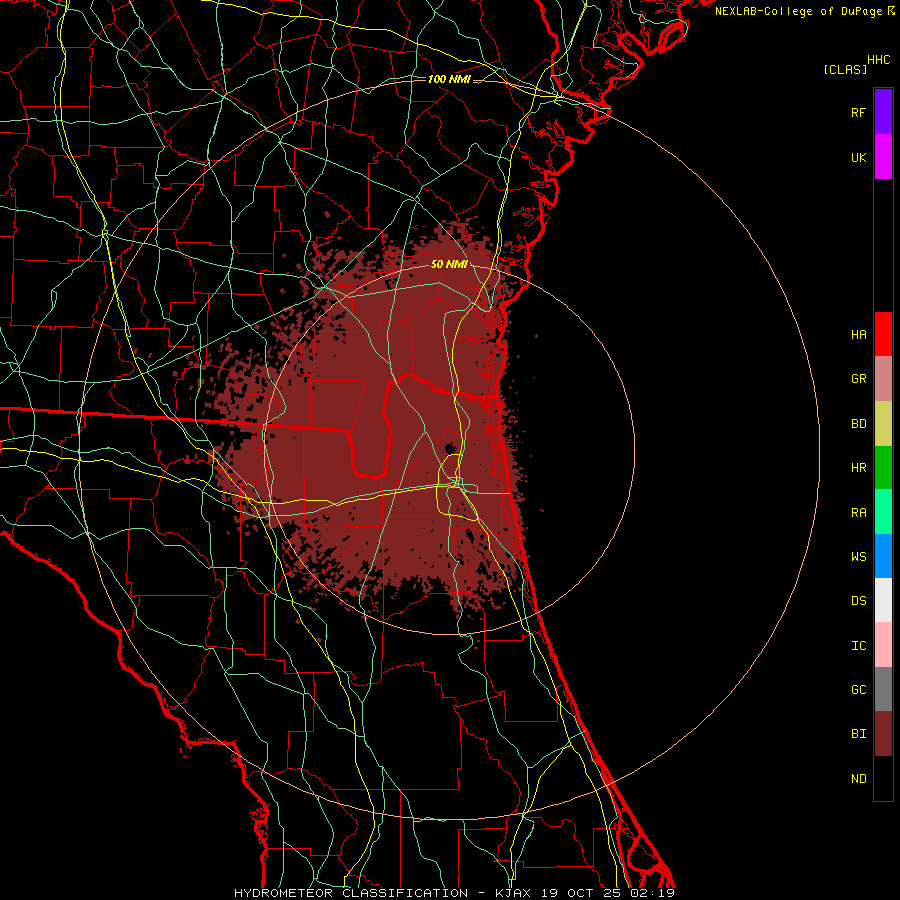The height and width of the screenshot is (900, 900).
Task: Click the BI legend label
Action: coord(858,734)
